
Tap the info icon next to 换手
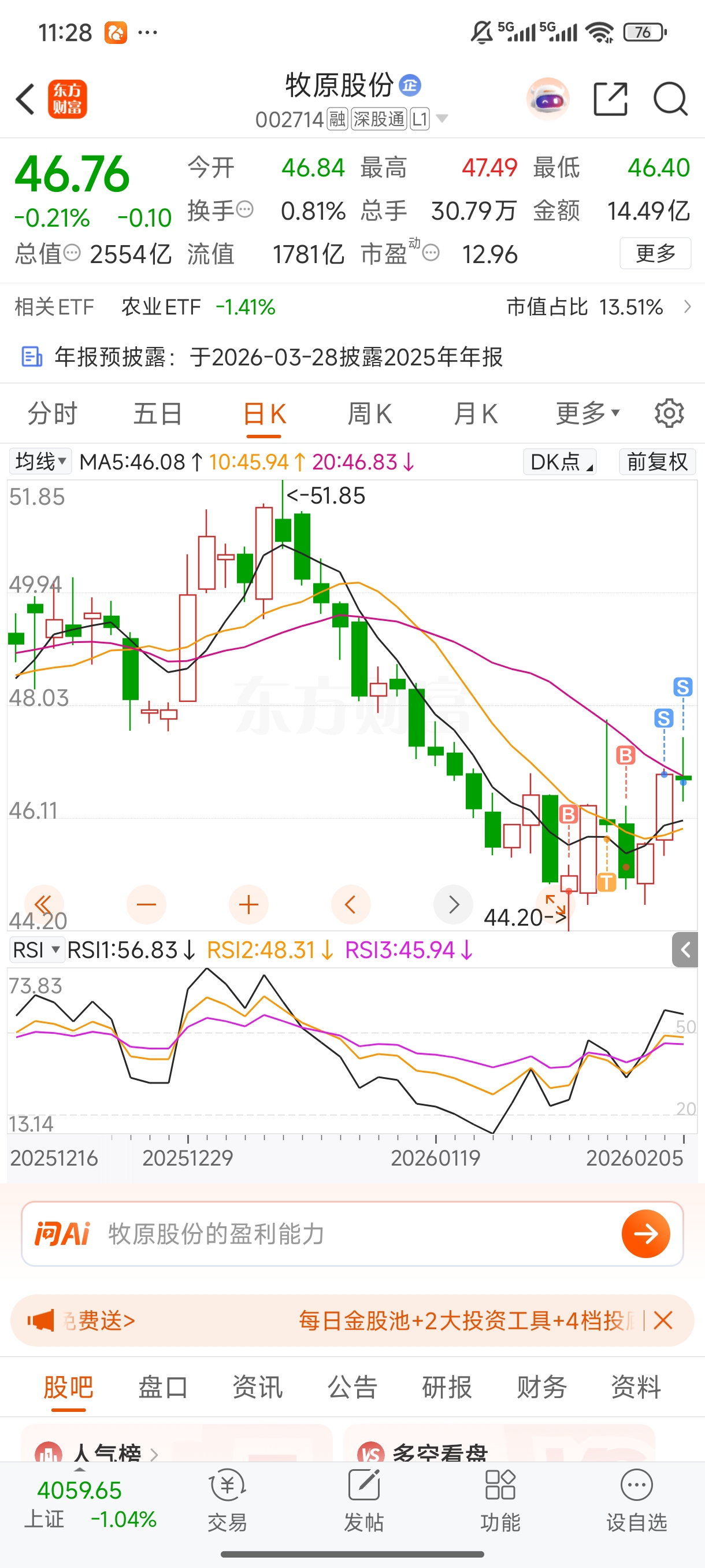pyautogui.click(x=244, y=209)
